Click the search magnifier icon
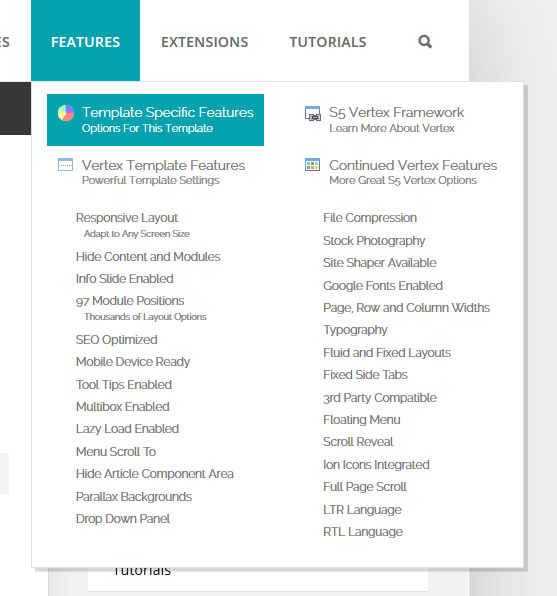The height and width of the screenshot is (596, 557). pyautogui.click(x=425, y=41)
